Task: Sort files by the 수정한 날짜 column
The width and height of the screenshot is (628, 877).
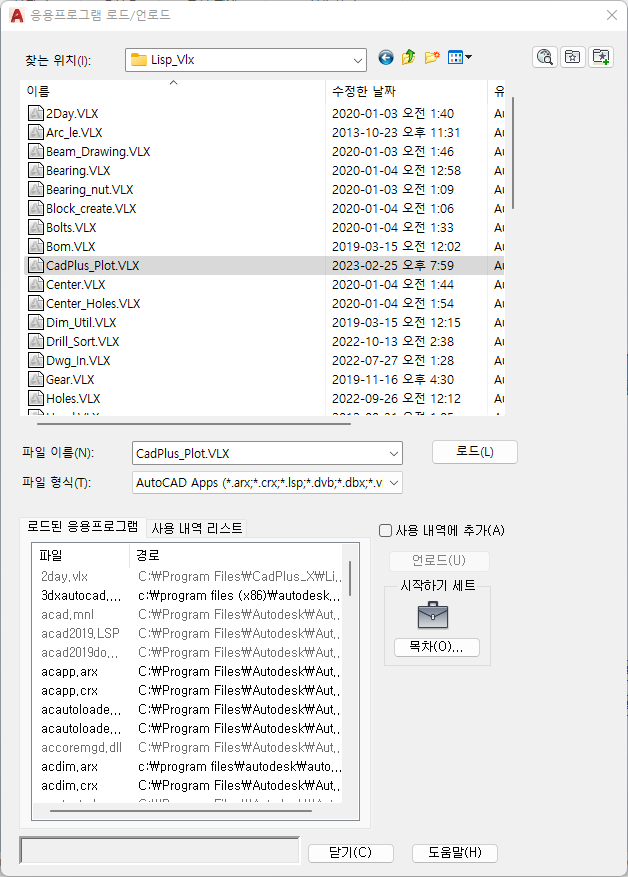Action: click(407, 91)
